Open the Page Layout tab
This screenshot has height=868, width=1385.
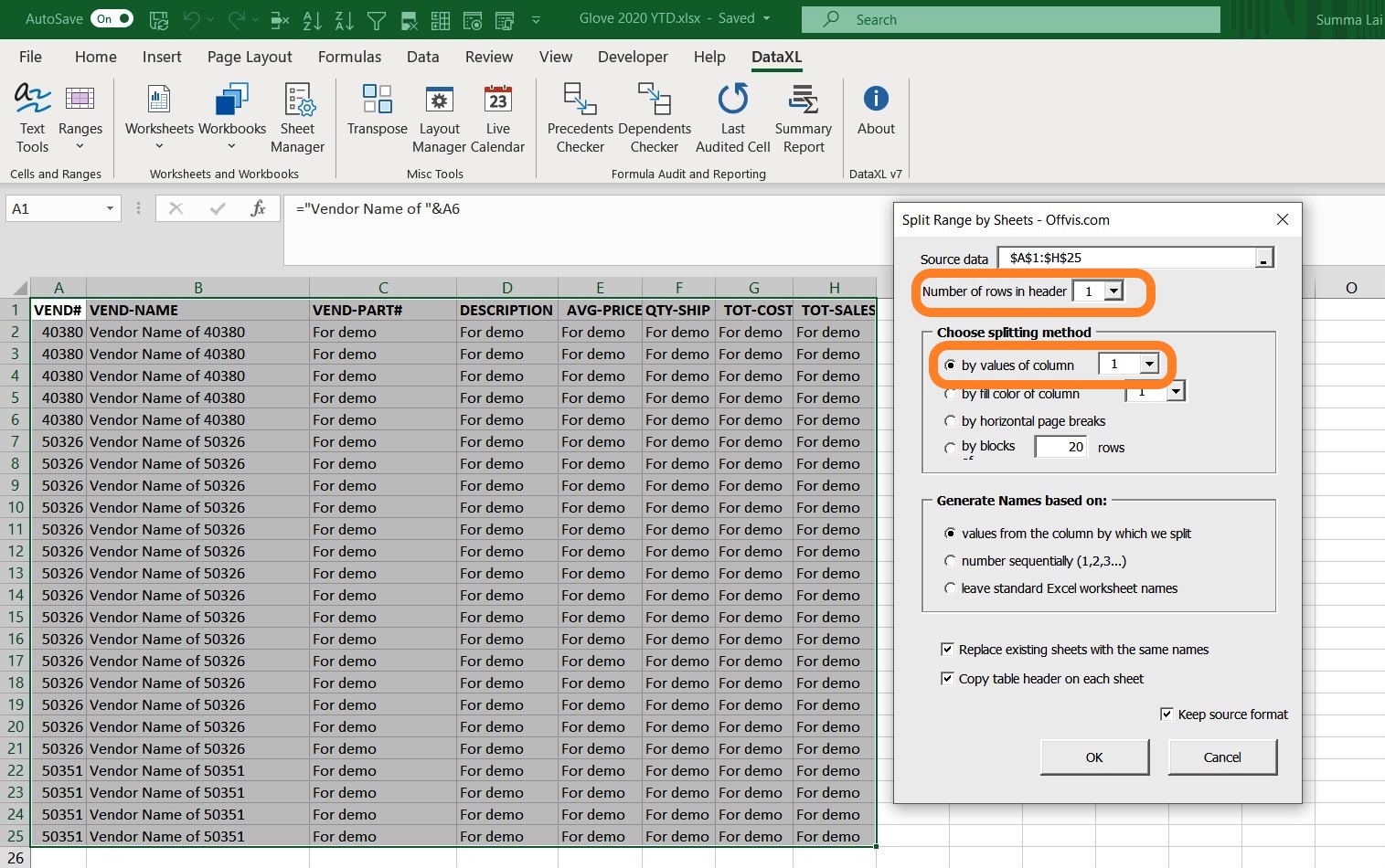[250, 57]
